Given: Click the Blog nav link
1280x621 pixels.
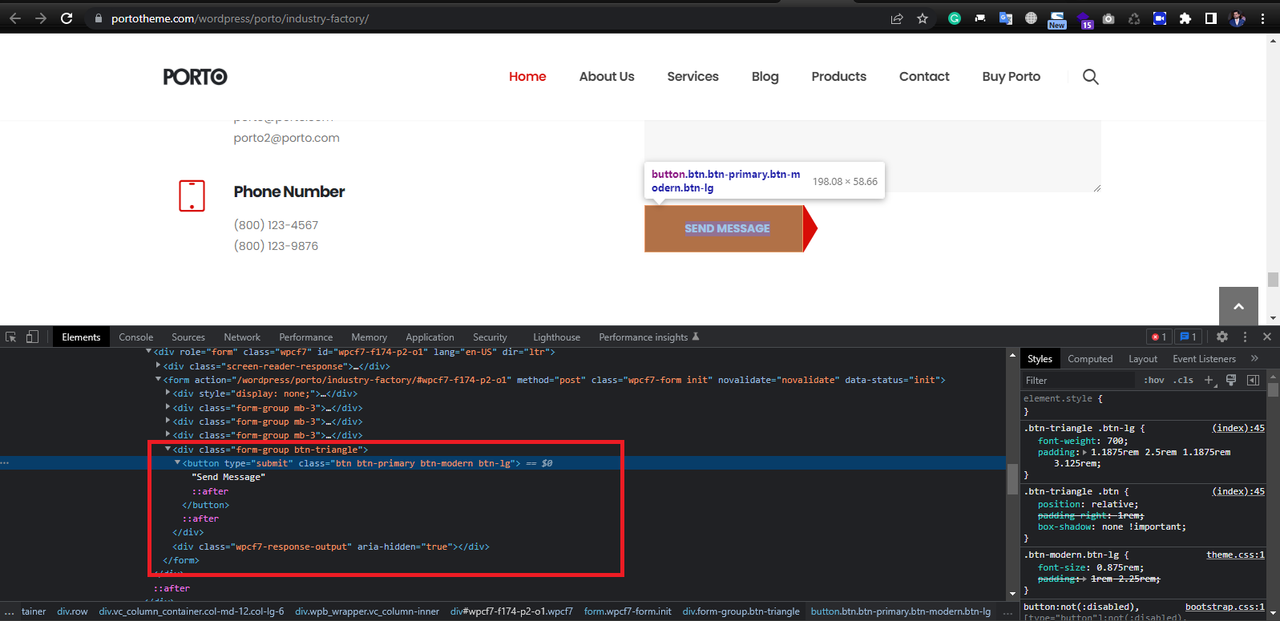Looking at the screenshot, I should (765, 77).
